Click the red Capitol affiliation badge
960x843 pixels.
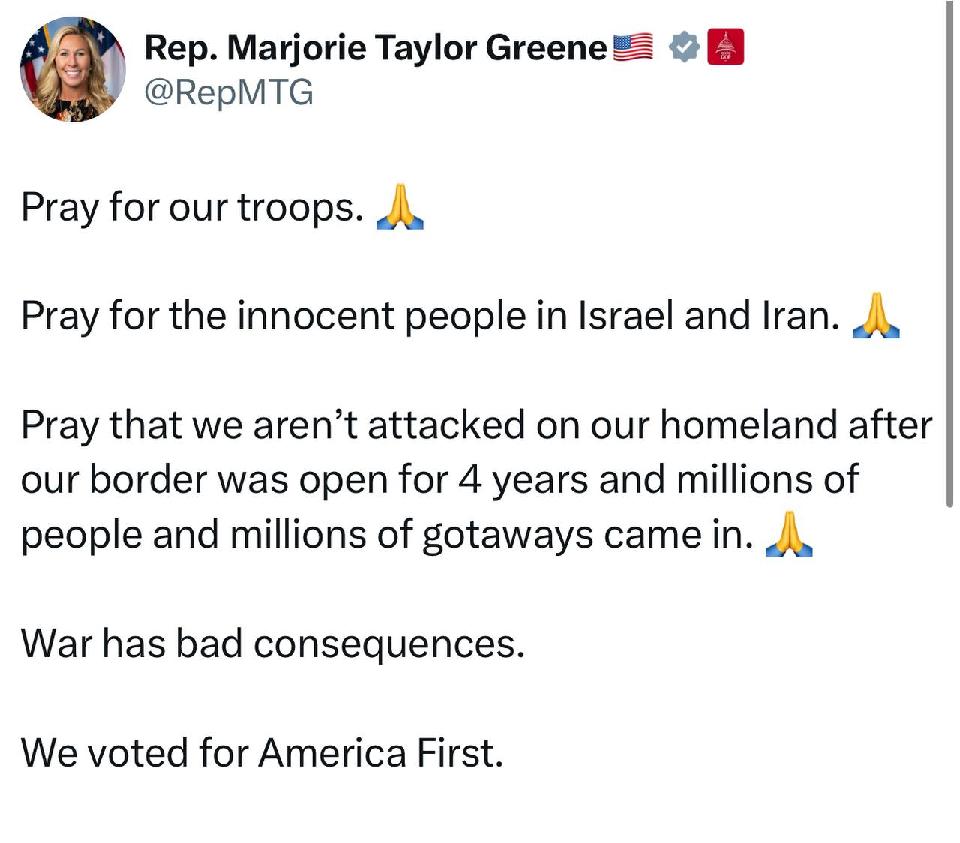point(726,47)
